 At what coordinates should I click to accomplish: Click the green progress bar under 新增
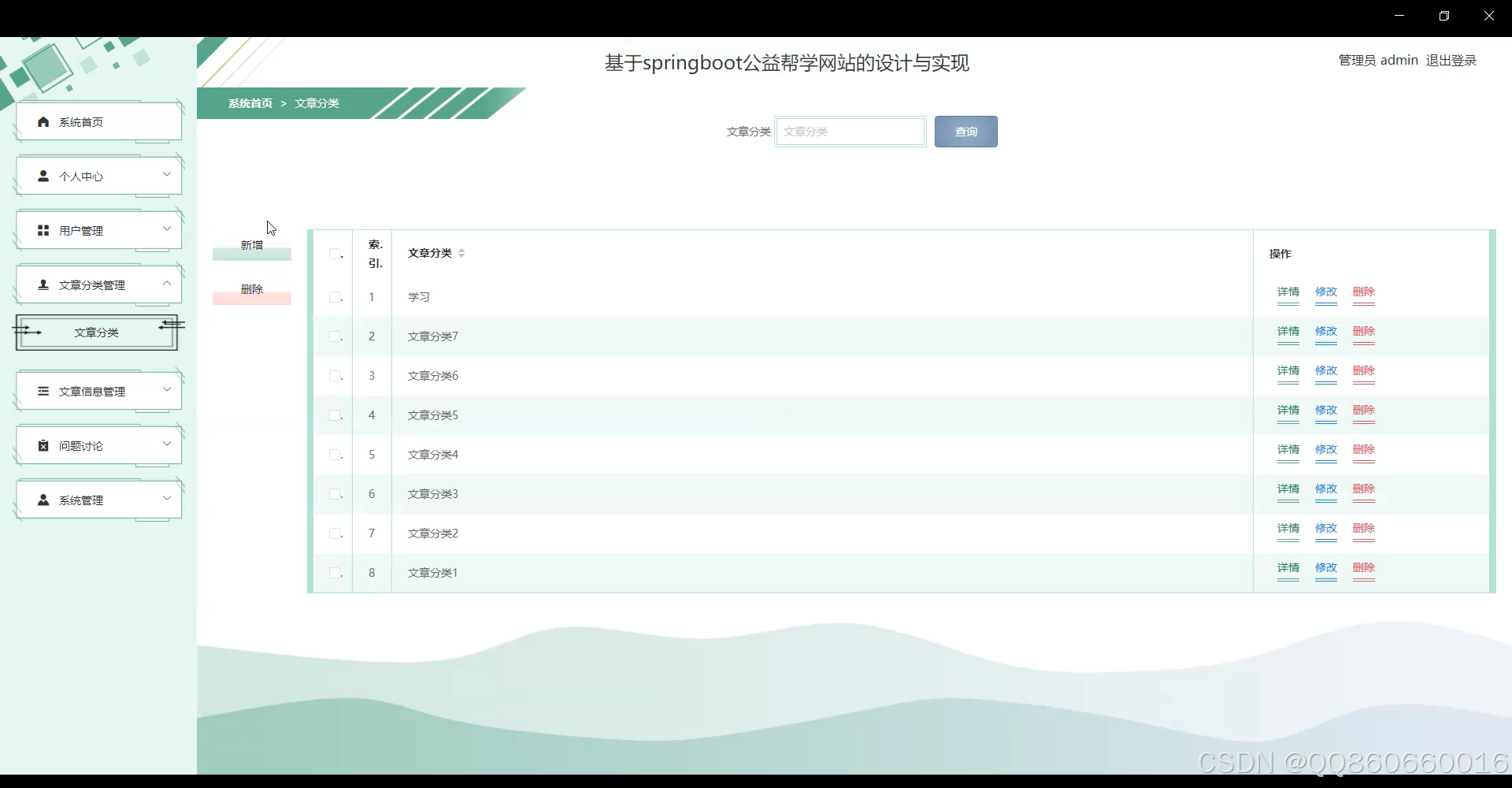tap(250, 255)
